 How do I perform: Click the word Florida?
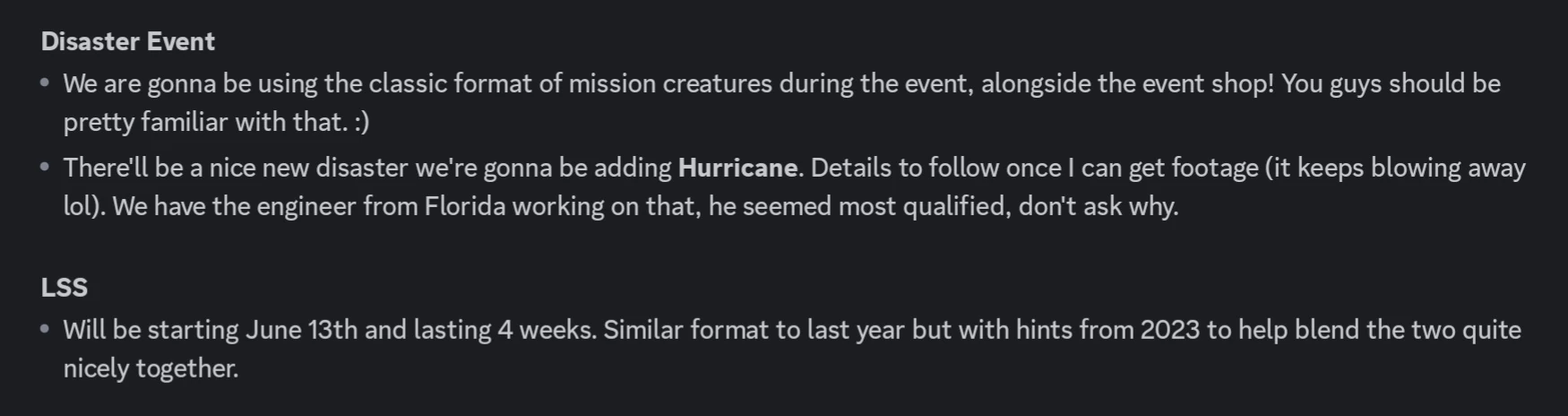tap(465, 206)
